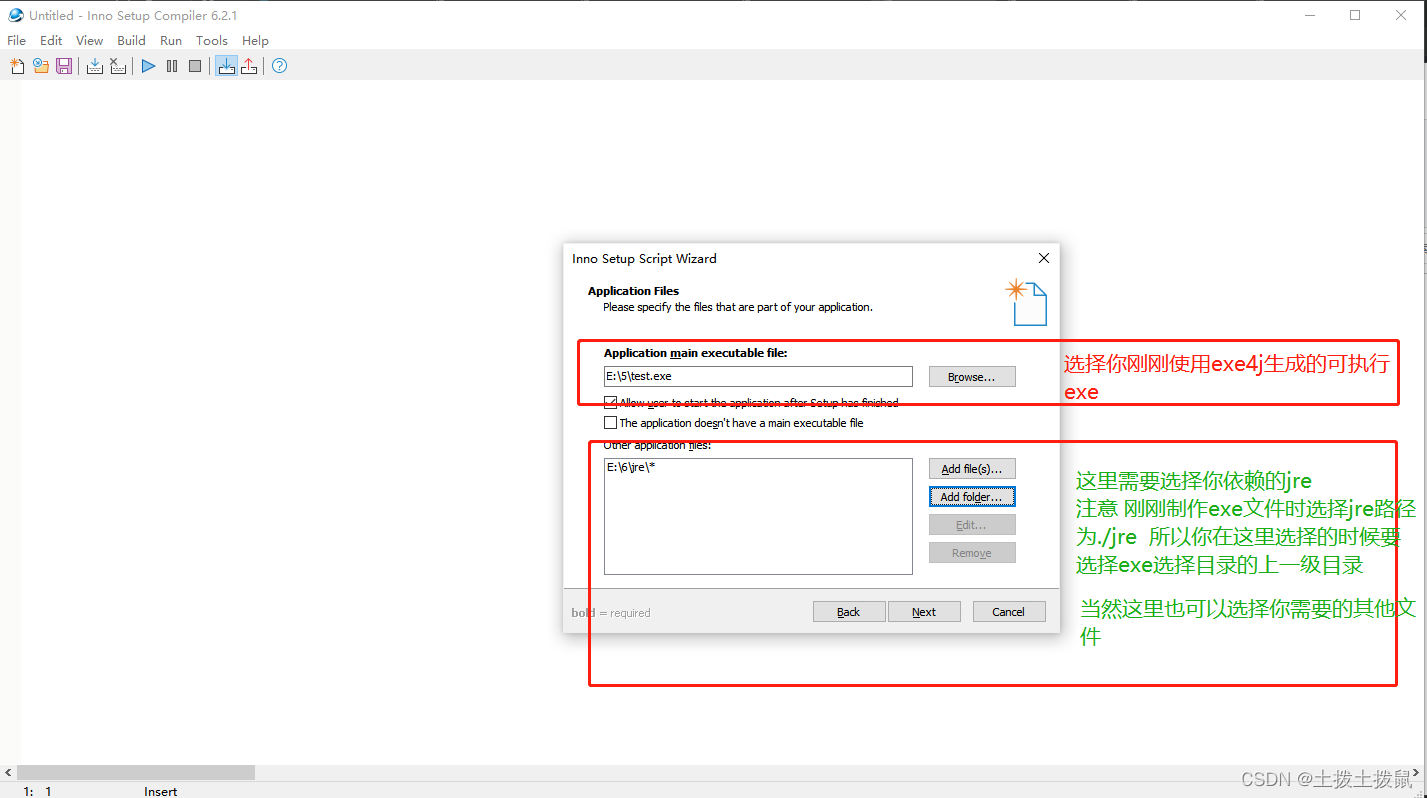Run the setup with the blue play icon
This screenshot has width=1427, height=798.
[148, 66]
